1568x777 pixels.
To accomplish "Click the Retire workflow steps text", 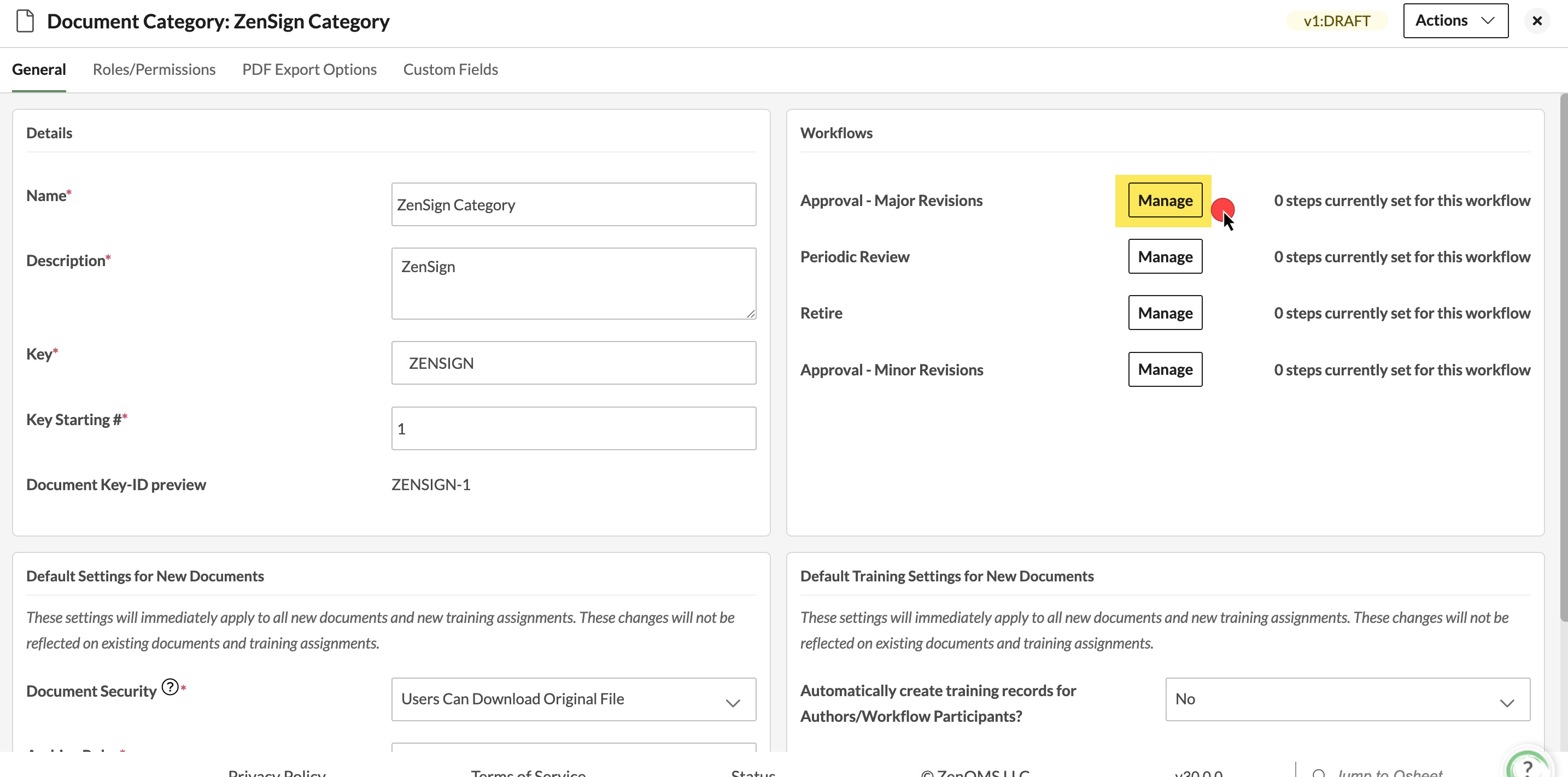I will (x=1402, y=313).
